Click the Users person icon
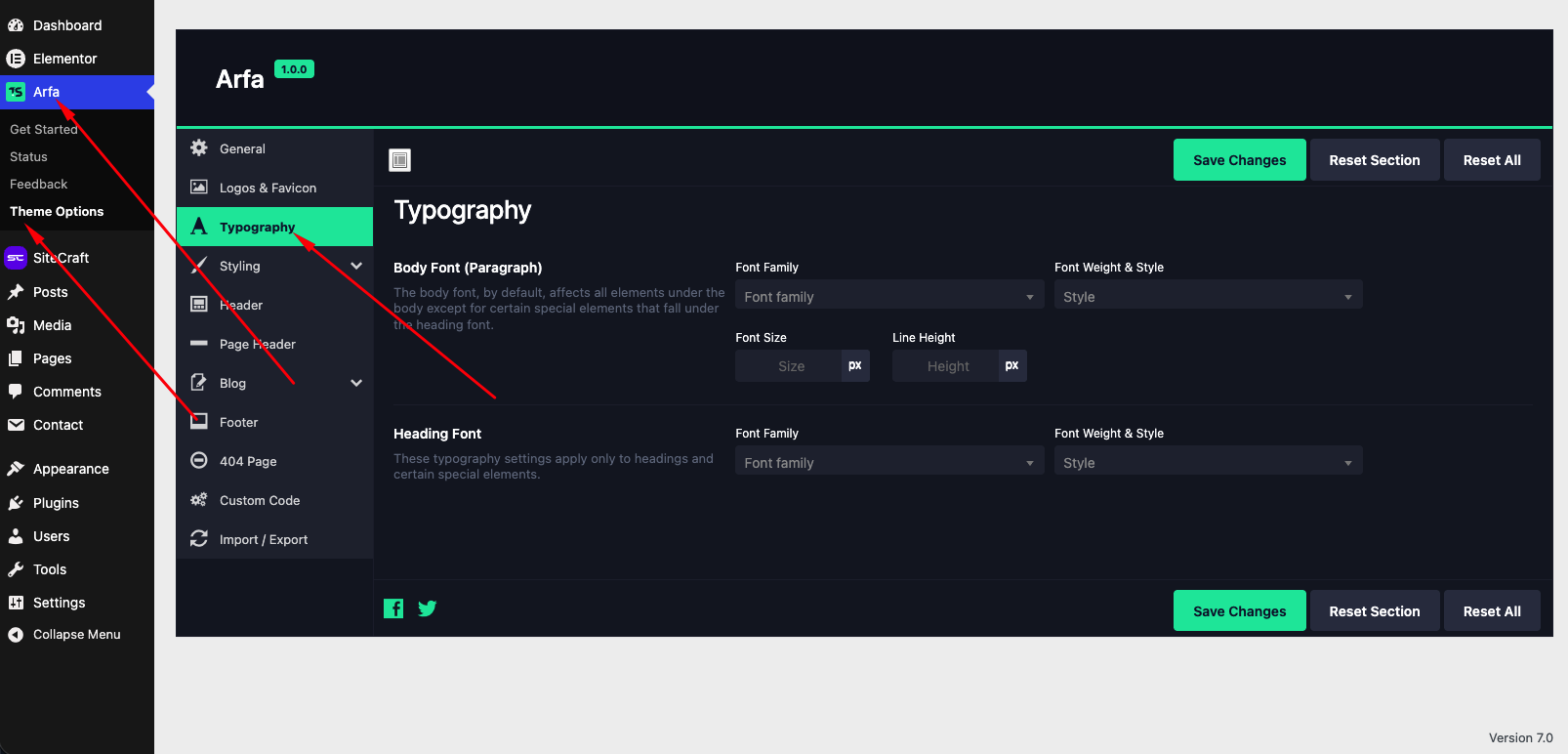The height and width of the screenshot is (754, 1568). click(x=16, y=536)
